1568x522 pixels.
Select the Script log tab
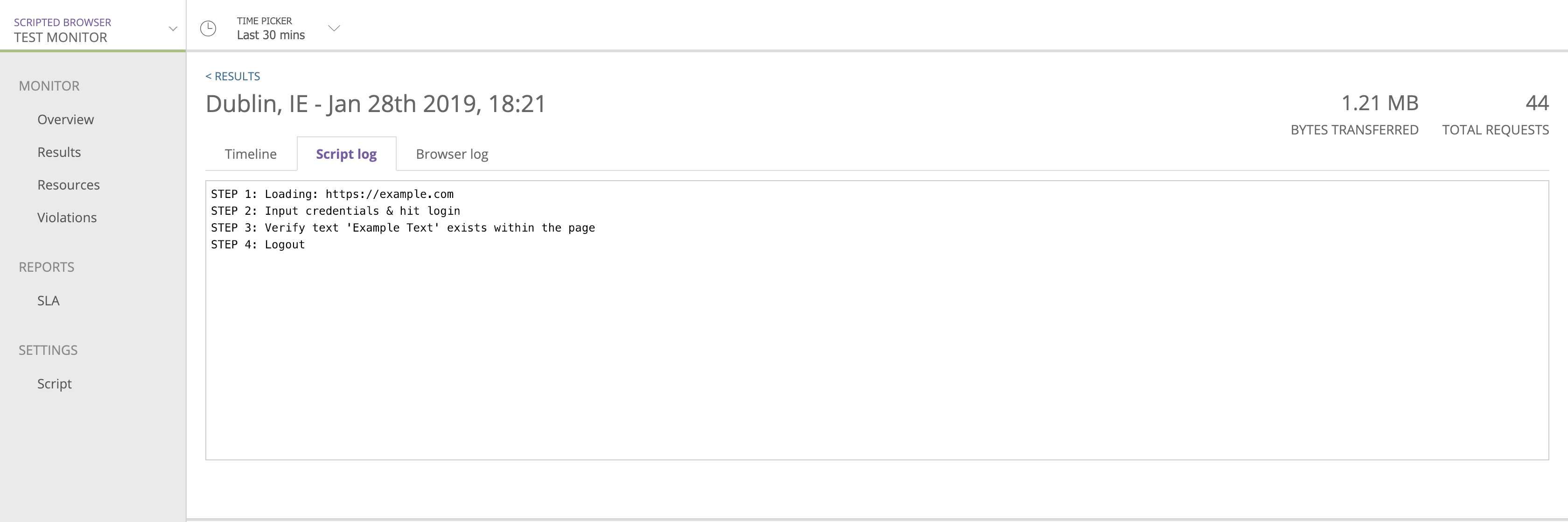click(346, 154)
